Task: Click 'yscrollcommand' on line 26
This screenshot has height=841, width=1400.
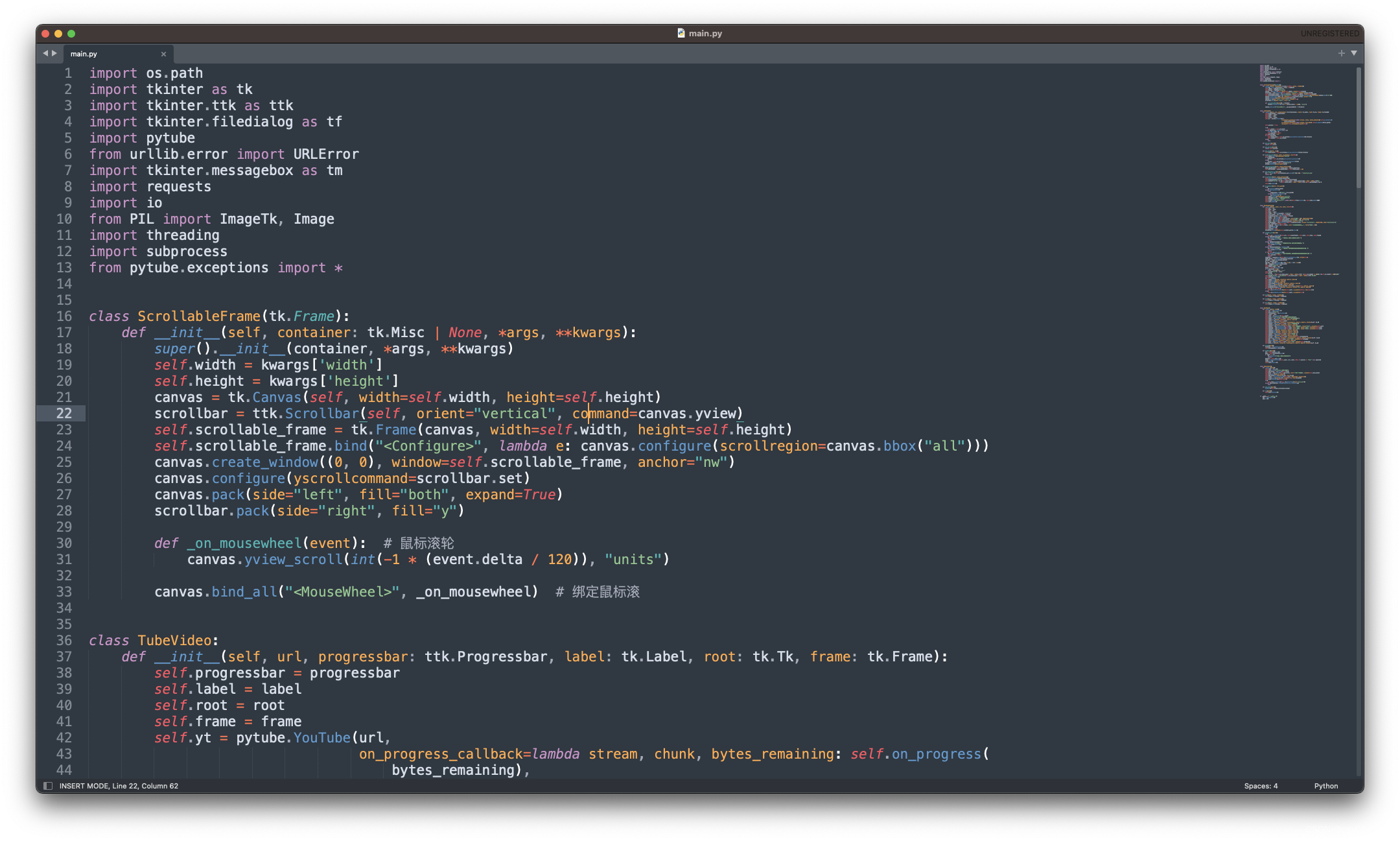Action: tap(351, 479)
